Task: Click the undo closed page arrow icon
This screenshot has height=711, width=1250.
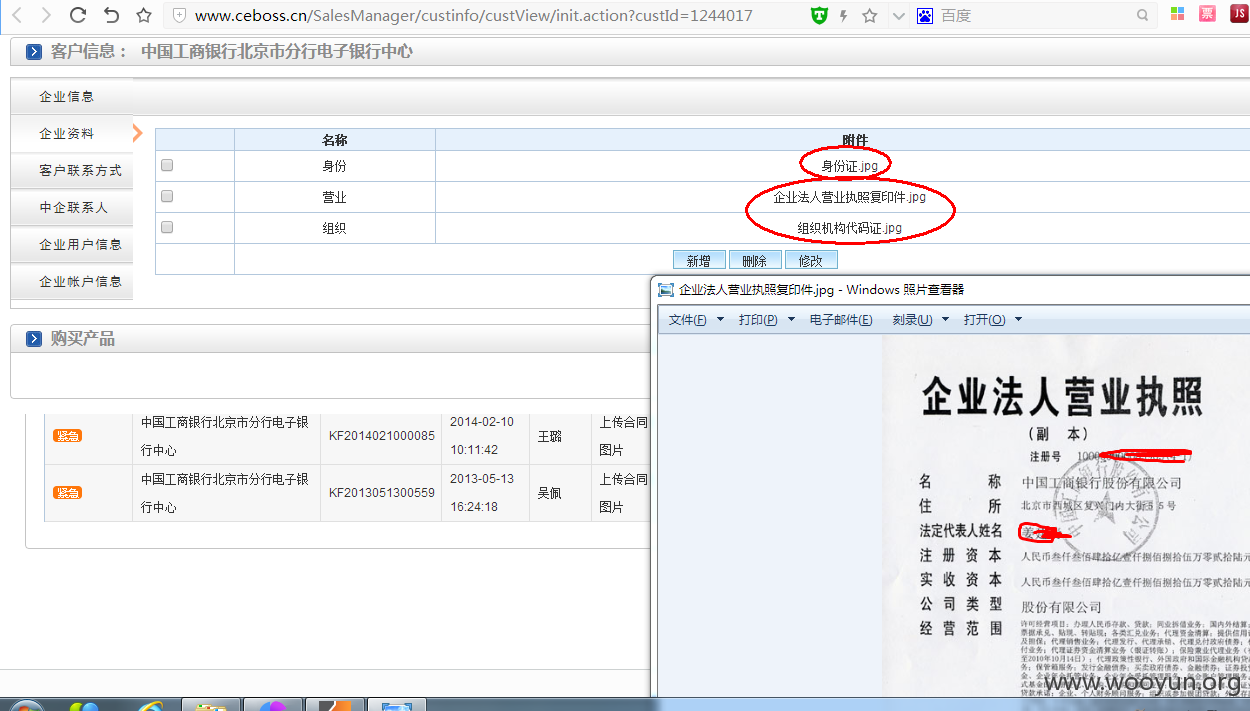Action: click(111, 15)
